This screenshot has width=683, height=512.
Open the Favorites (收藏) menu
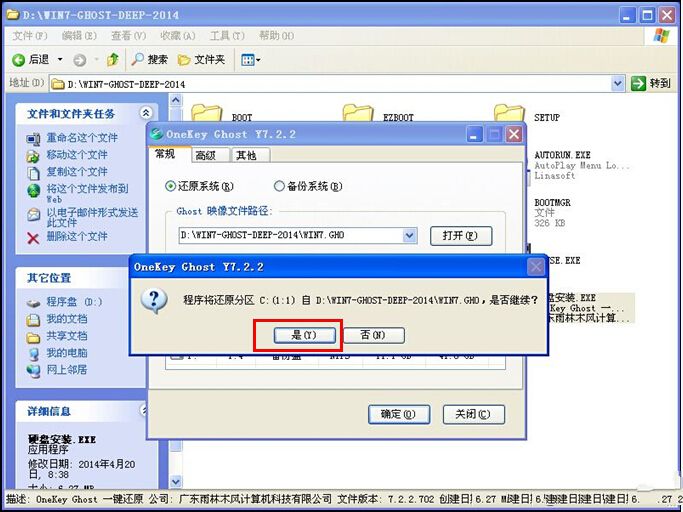(171, 36)
